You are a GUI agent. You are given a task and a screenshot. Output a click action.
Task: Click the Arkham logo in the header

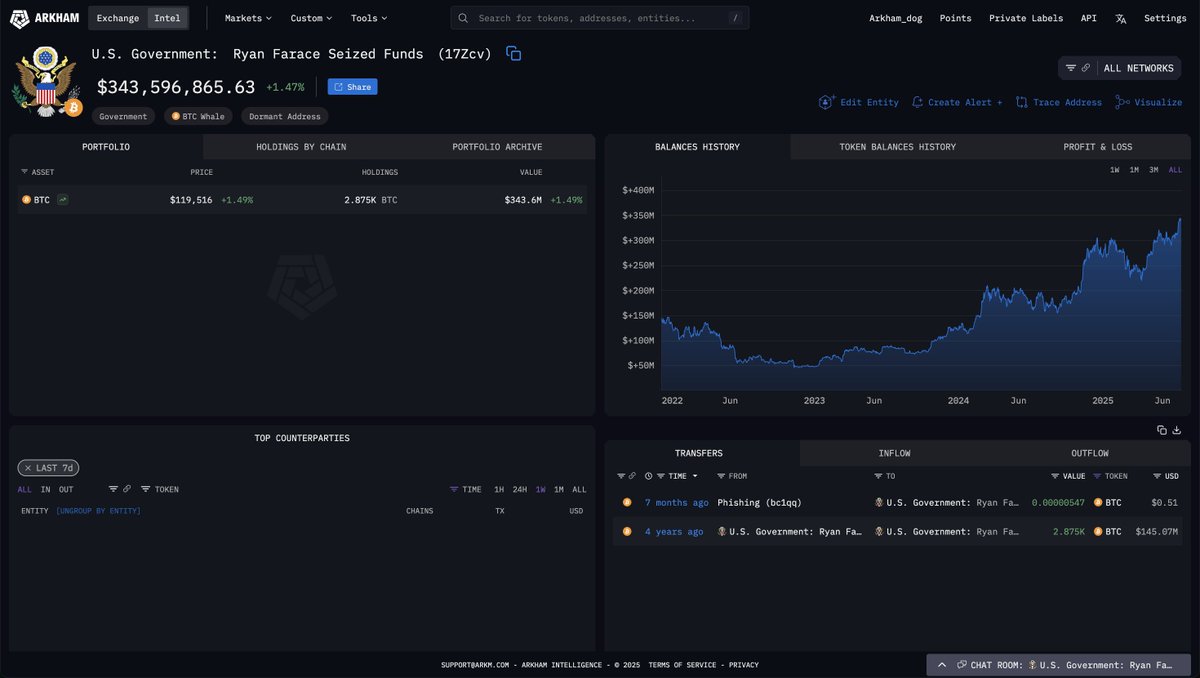44,18
